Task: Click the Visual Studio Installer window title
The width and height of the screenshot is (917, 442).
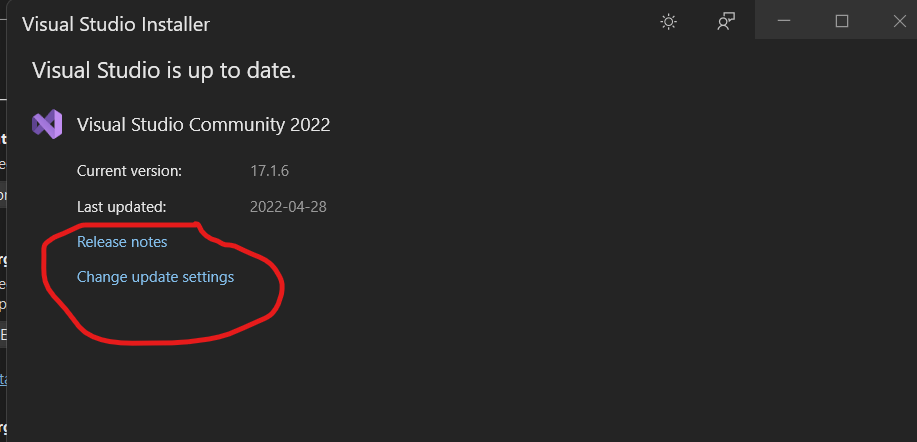Action: coord(116,24)
